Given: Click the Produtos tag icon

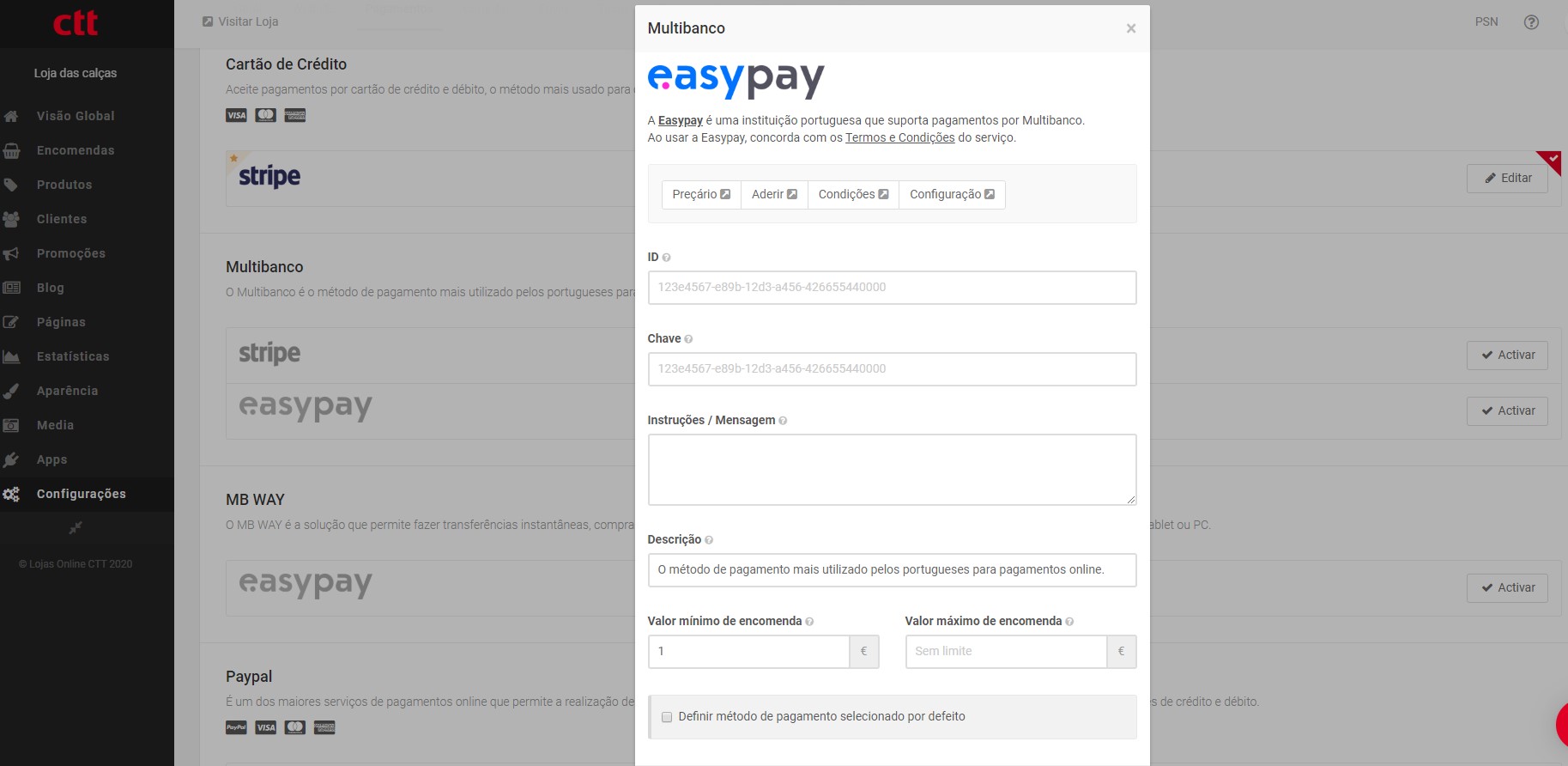Looking at the screenshot, I should 11,185.
